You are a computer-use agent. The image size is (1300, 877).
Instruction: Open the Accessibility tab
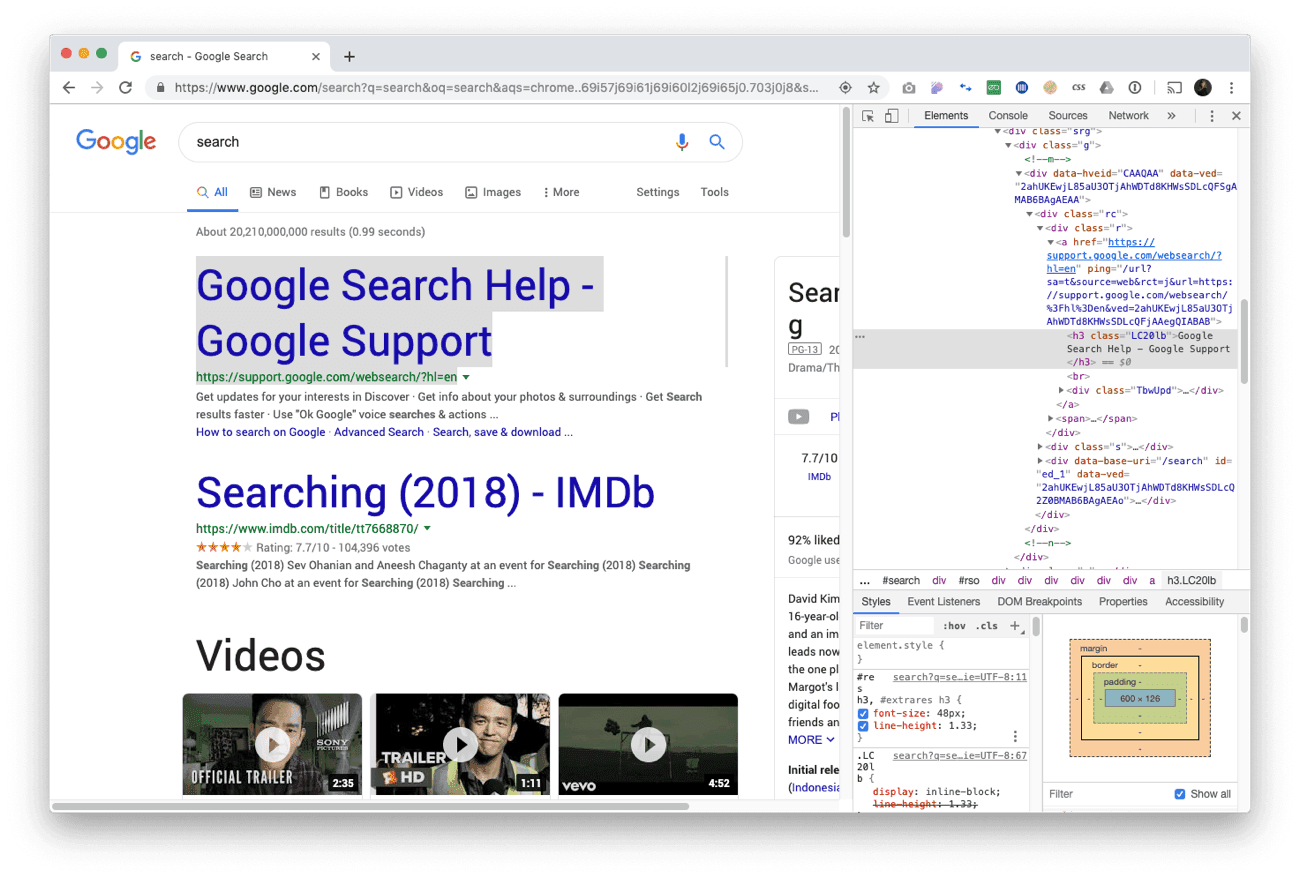[x=1194, y=602]
